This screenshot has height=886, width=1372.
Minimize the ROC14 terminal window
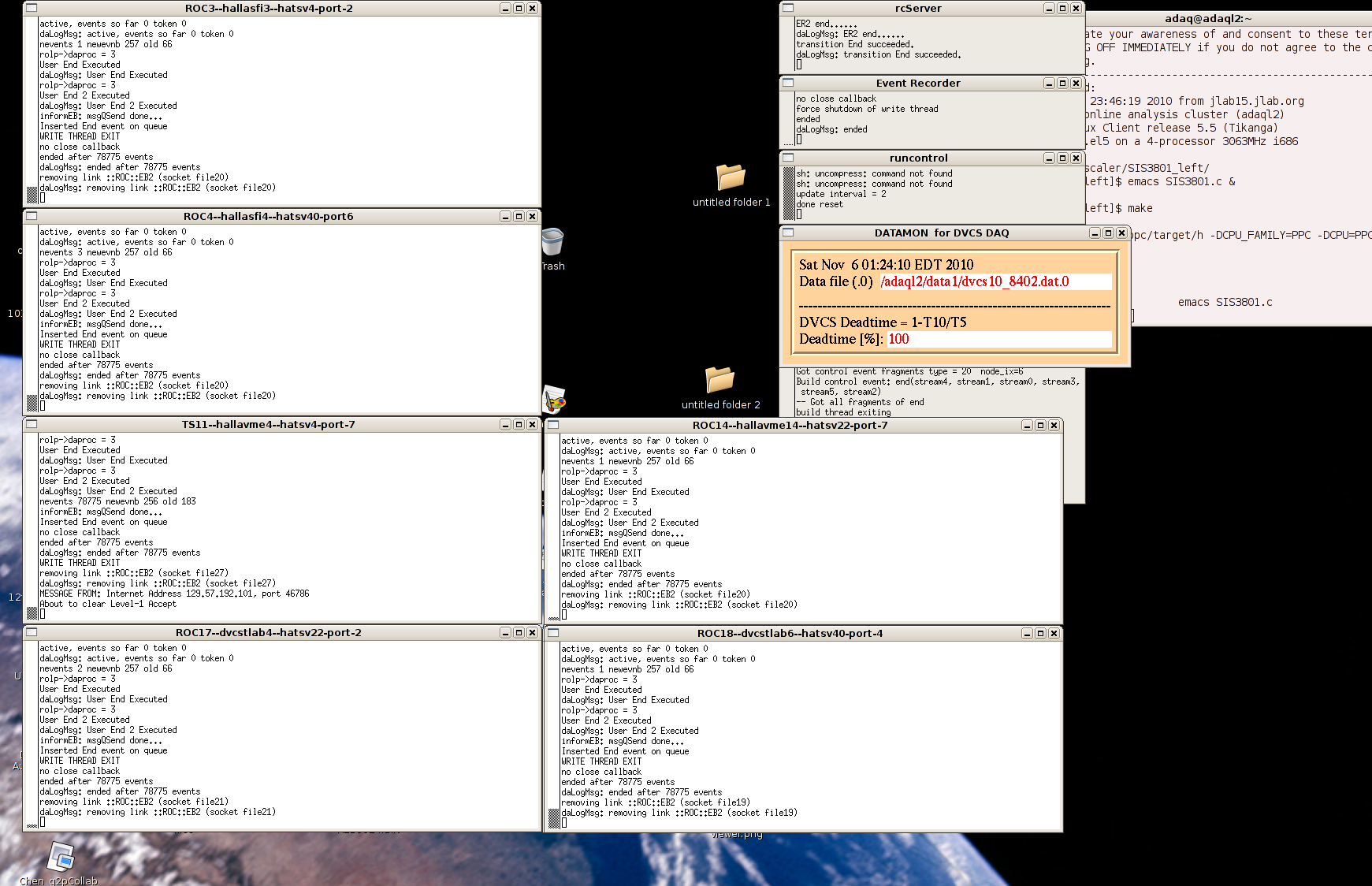1027,425
